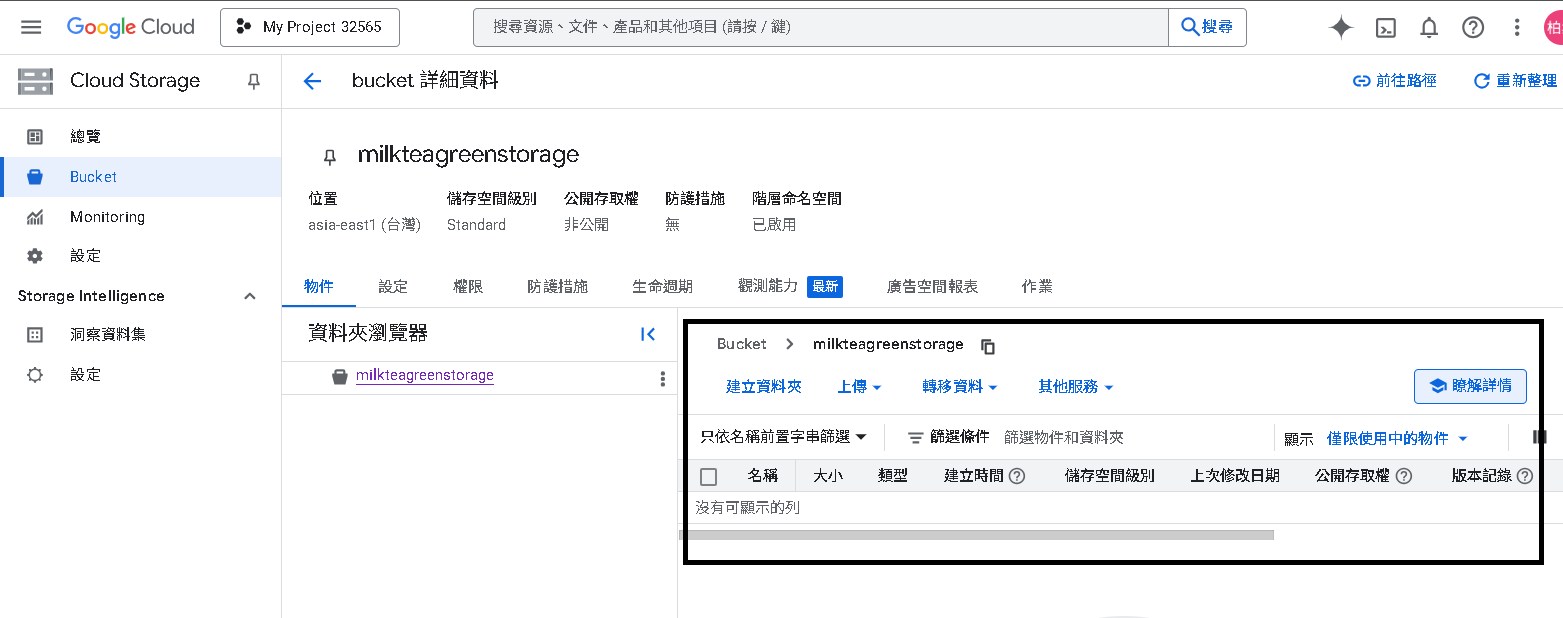1563x618 pixels.
Task: Click the 建立資料夾 button
Action: [764, 387]
